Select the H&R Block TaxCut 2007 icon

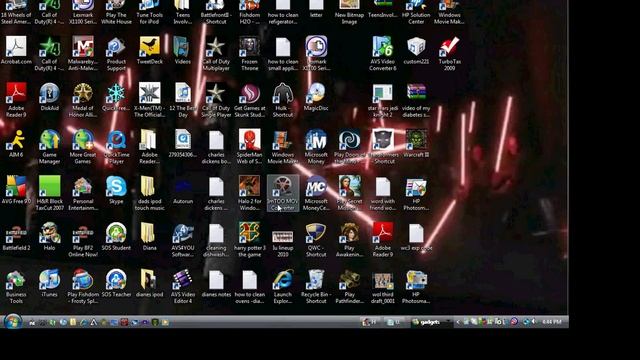(x=49, y=193)
